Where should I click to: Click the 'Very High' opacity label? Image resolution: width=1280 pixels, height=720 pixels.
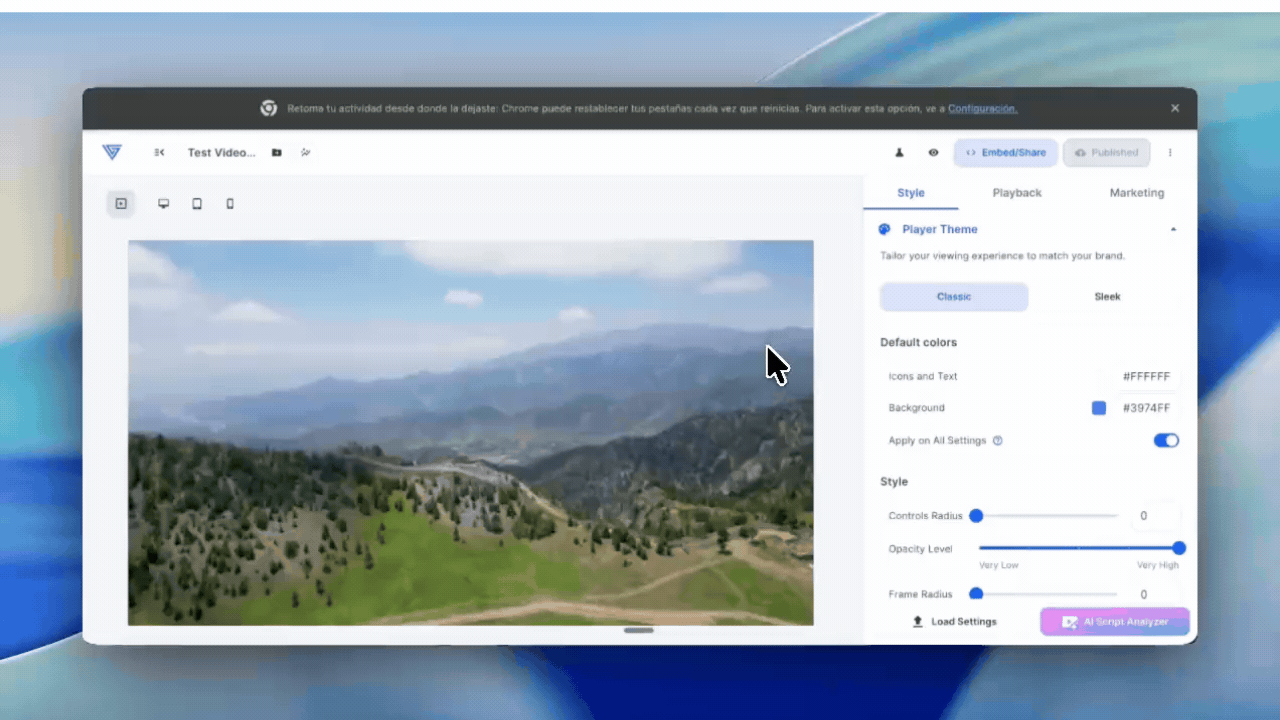[x=1158, y=566]
